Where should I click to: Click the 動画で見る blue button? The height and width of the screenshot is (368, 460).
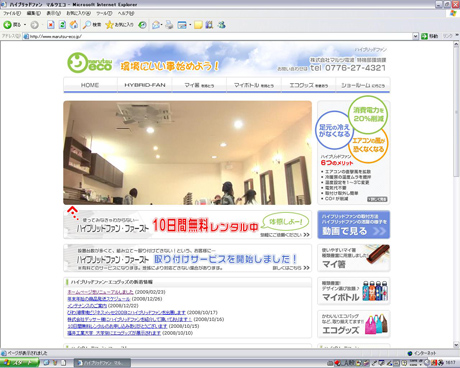[354, 225]
